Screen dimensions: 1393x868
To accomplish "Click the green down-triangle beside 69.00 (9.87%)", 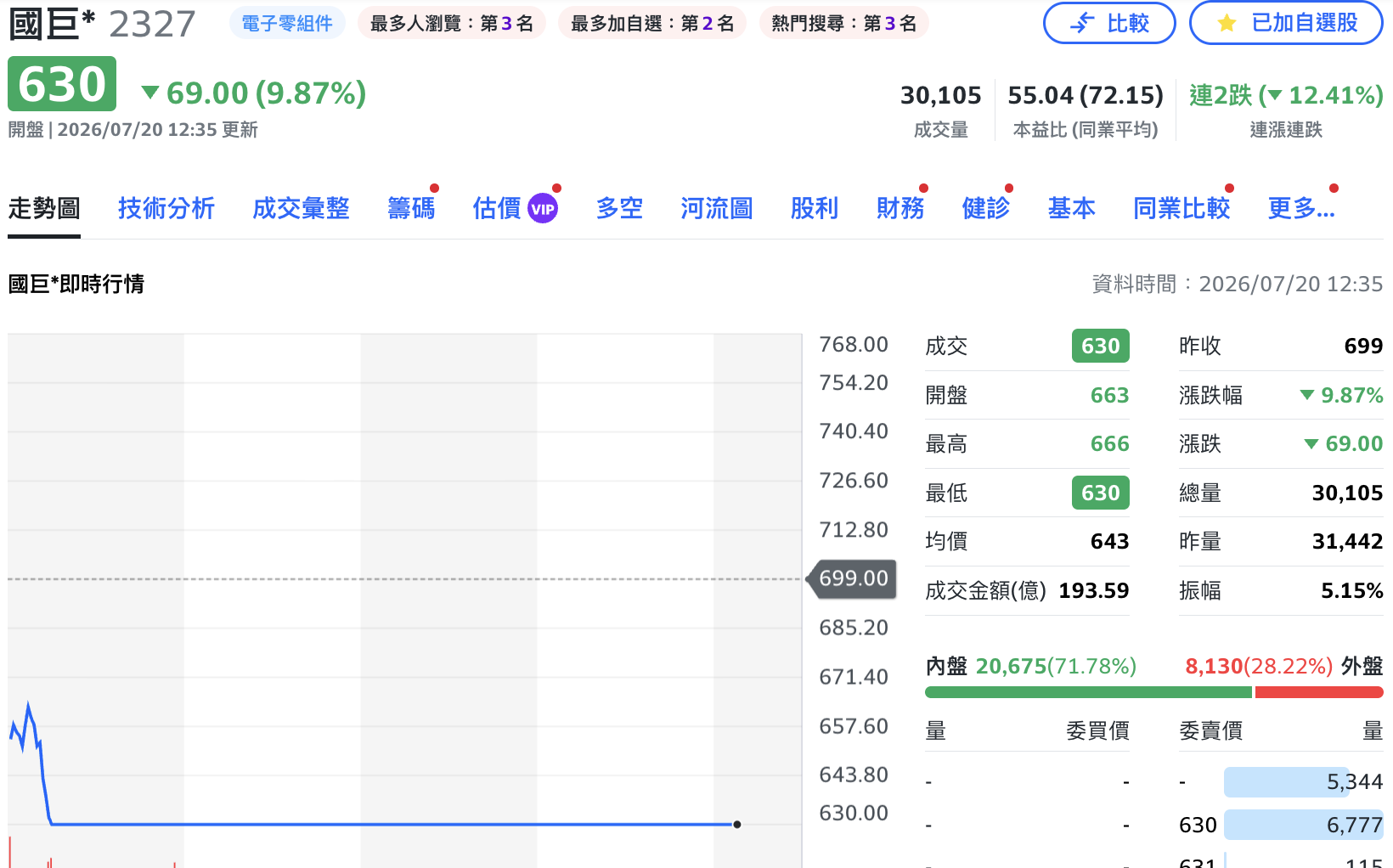I will pyautogui.click(x=150, y=93).
